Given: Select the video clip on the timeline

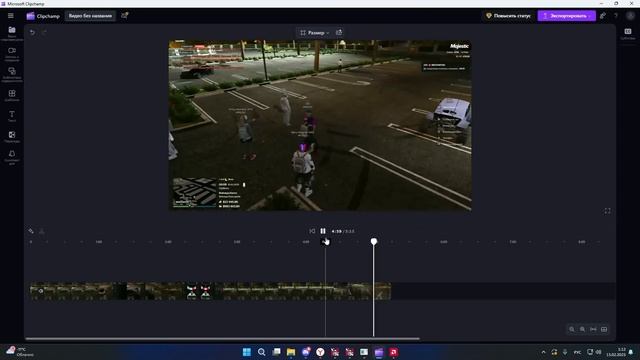Looking at the screenshot, I should tap(210, 291).
